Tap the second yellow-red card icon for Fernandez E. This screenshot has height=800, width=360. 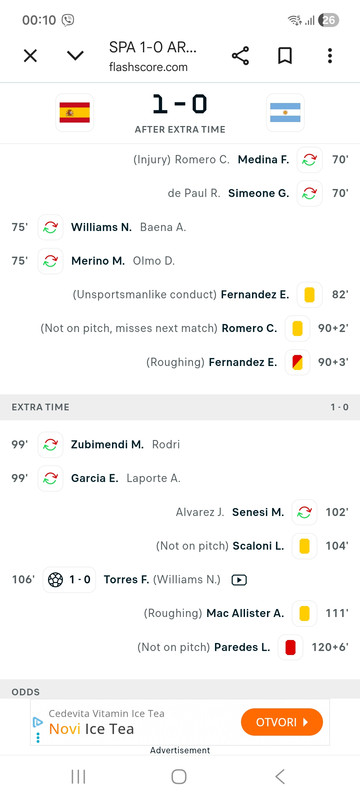tap(297, 362)
